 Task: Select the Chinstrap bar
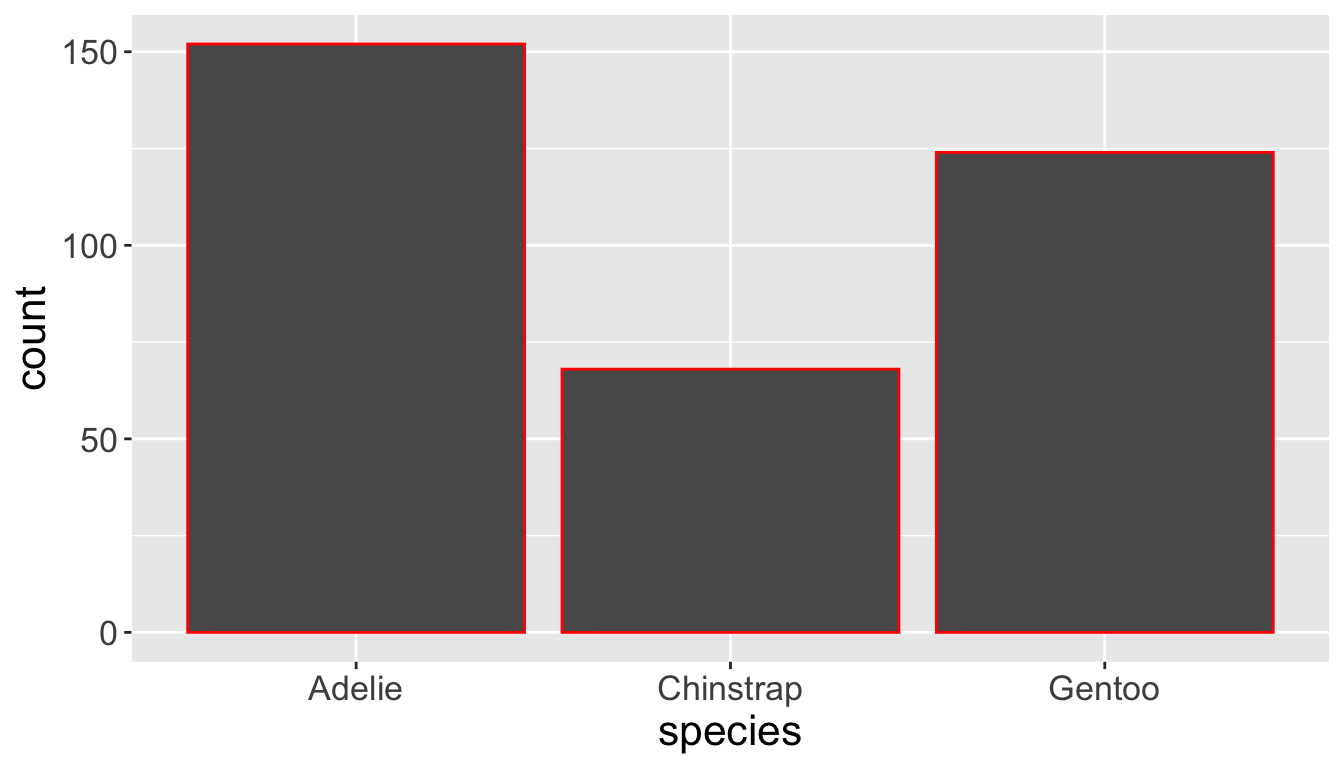click(730, 500)
